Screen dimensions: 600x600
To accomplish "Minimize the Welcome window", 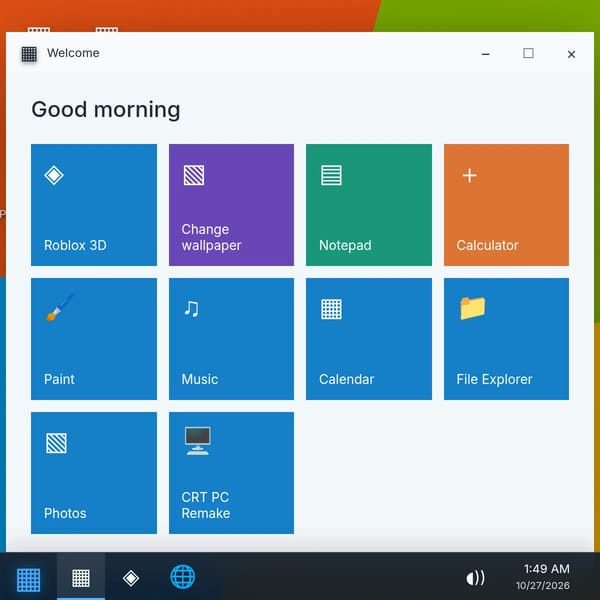I will [486, 54].
